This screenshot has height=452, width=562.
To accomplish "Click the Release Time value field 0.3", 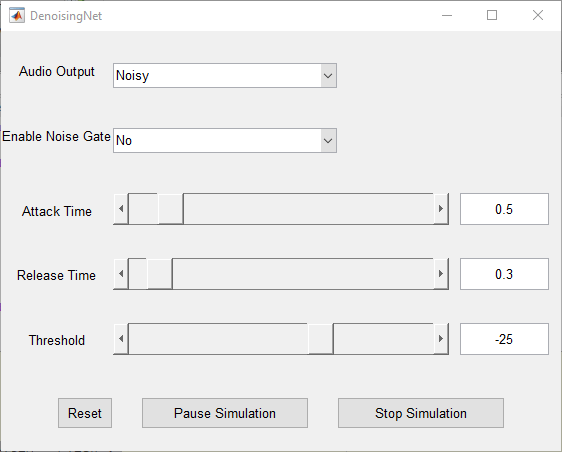I will point(504,274).
